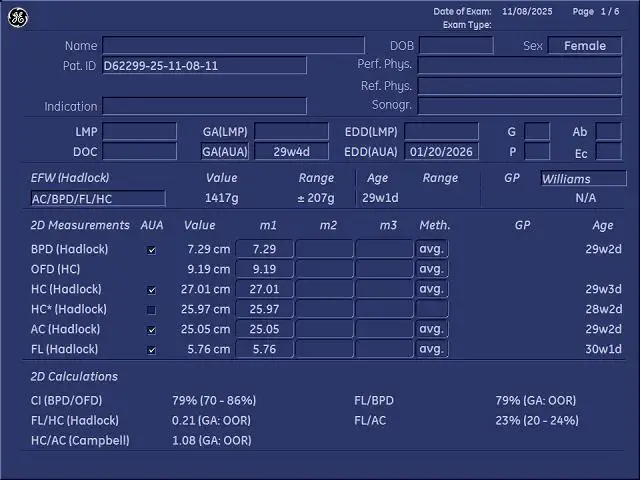This screenshot has height=480, width=640.
Task: Select the Indication text field
Action: (204, 106)
